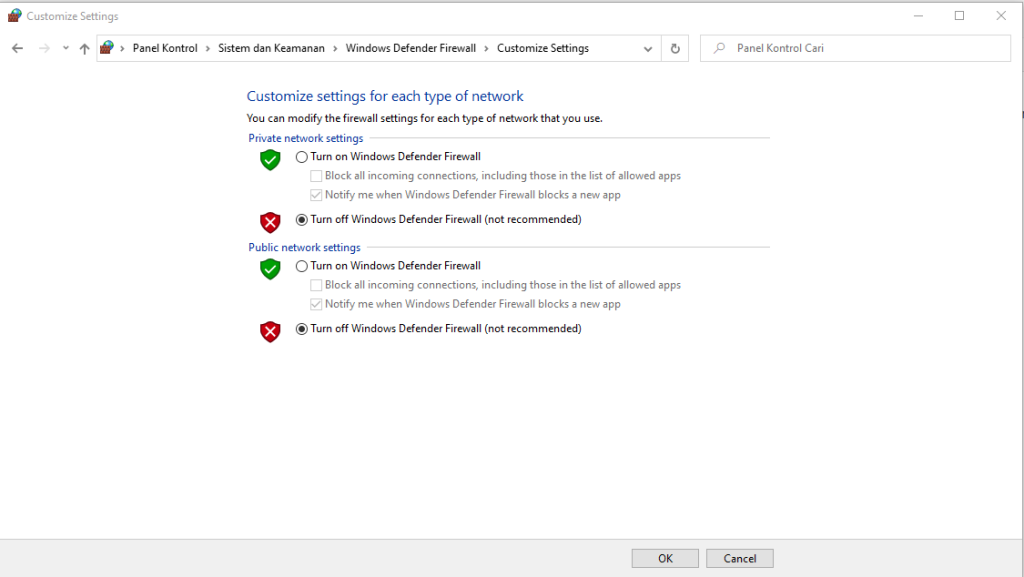The height and width of the screenshot is (577, 1024).
Task: Click the Back arrow navigation button
Action: 17,48
